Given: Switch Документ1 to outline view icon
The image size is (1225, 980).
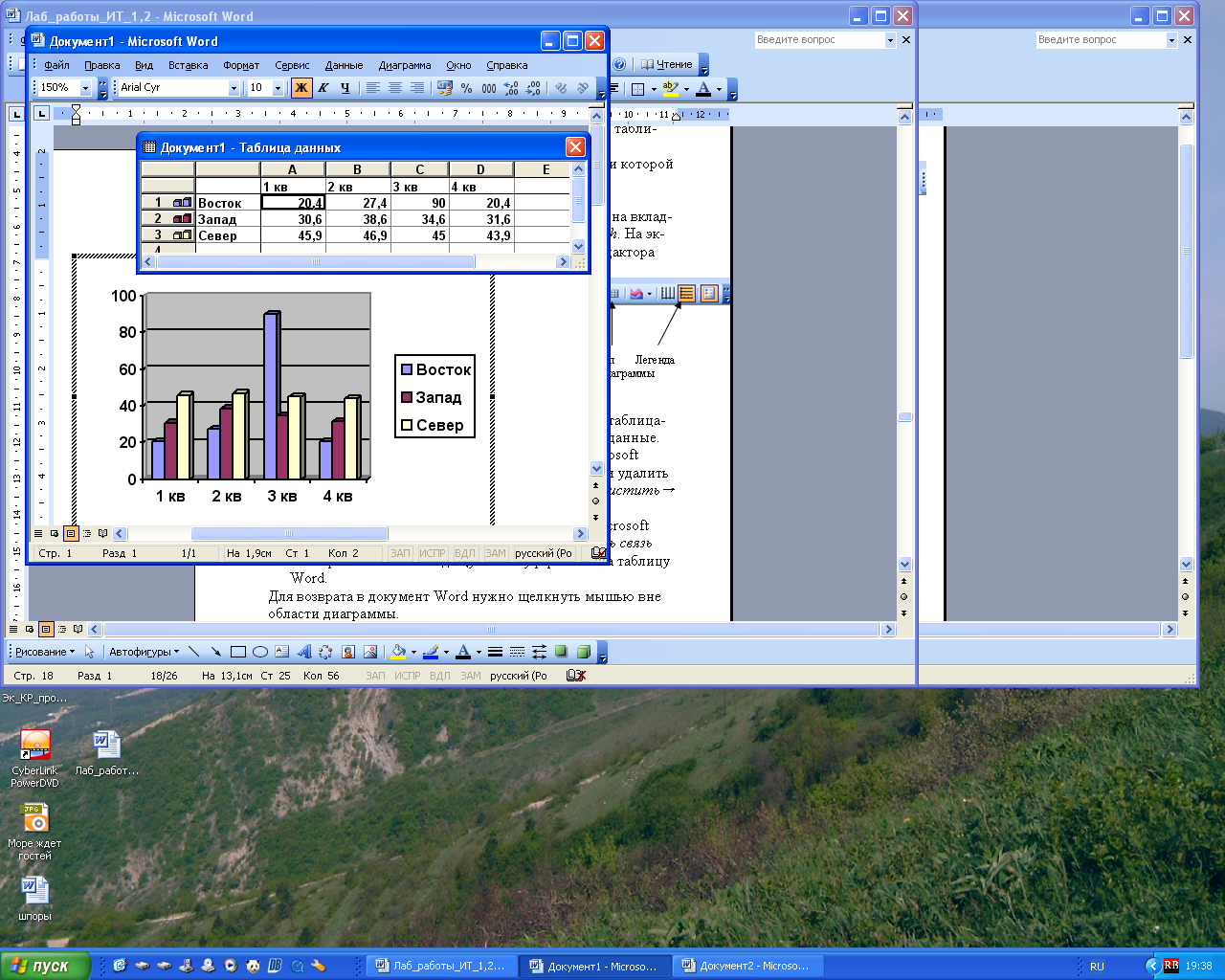Looking at the screenshot, I should 87,534.
